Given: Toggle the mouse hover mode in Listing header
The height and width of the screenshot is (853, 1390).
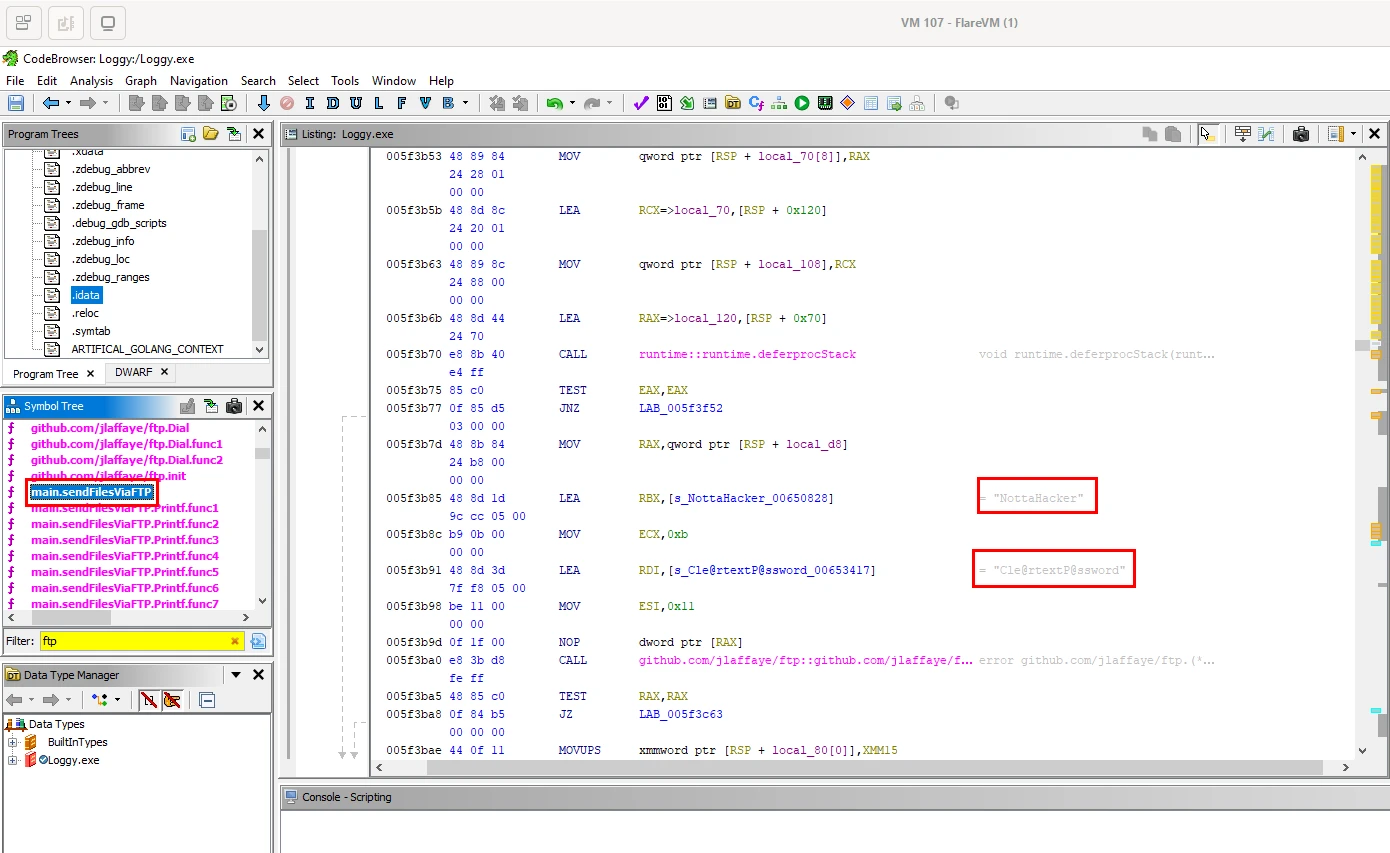Looking at the screenshot, I should [1208, 134].
